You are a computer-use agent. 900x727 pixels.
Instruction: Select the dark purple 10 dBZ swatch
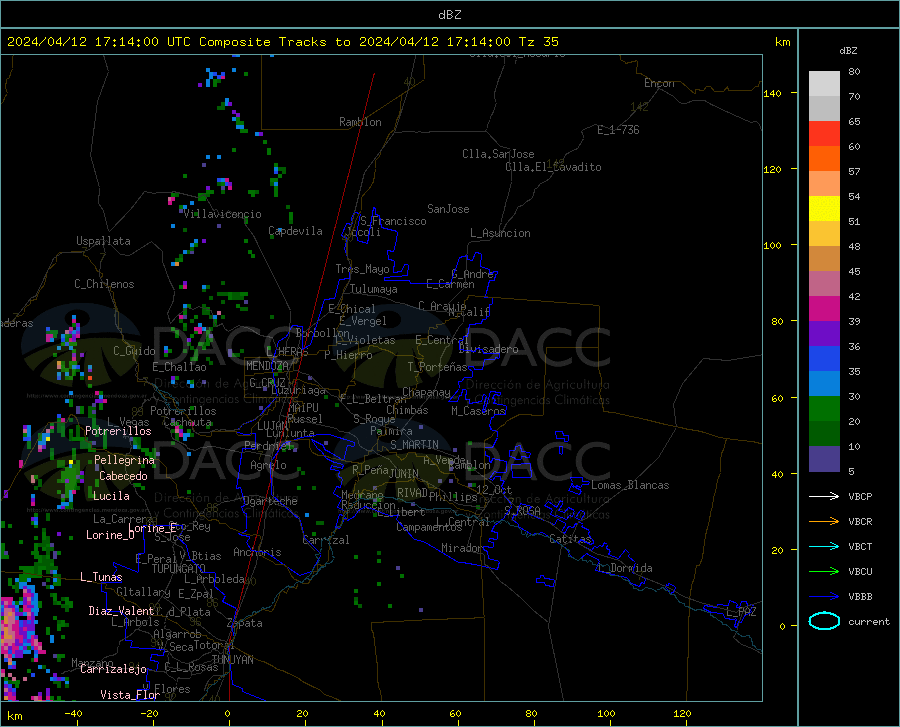click(824, 458)
